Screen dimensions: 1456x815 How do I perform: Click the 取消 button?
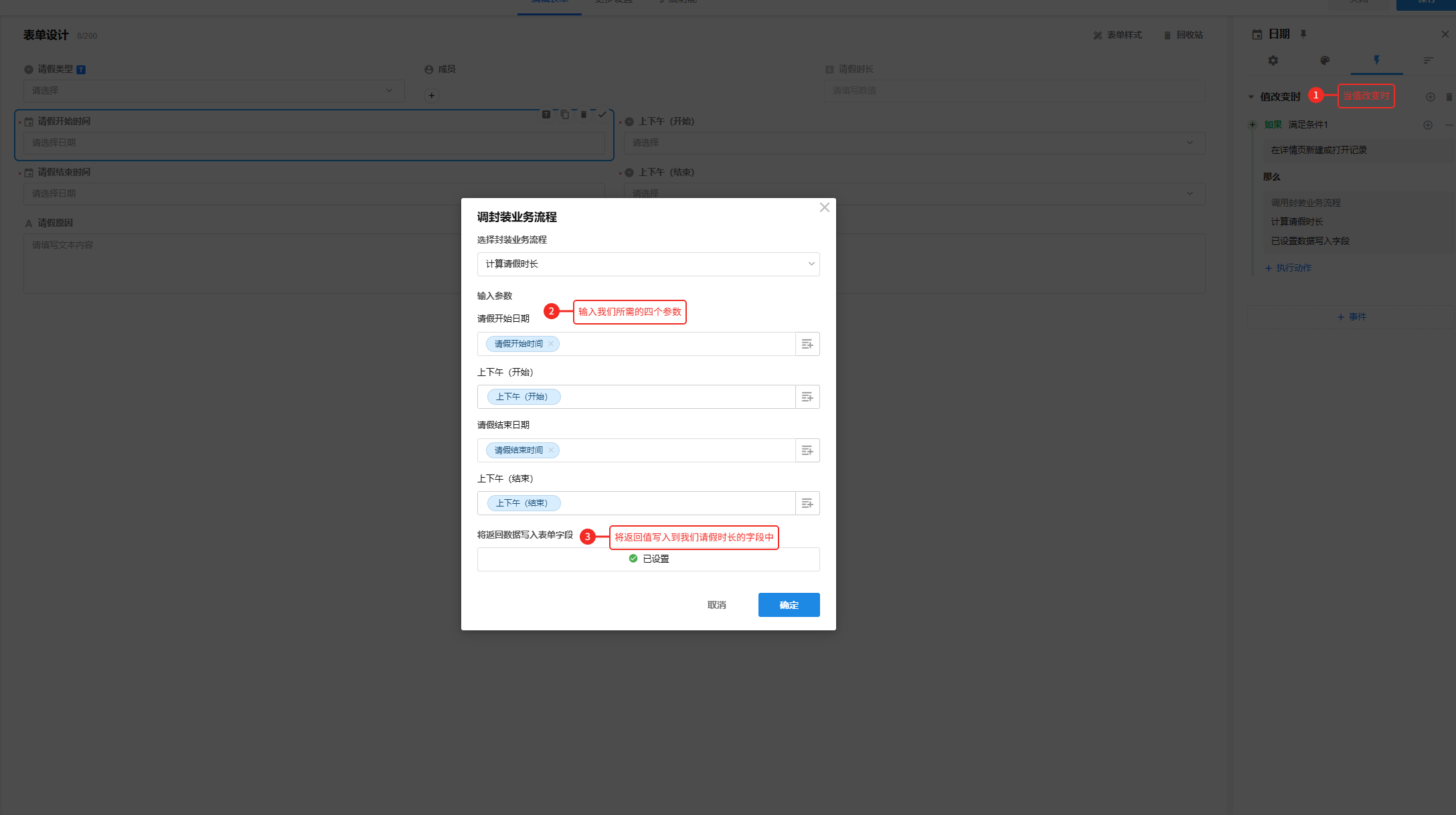pyautogui.click(x=716, y=605)
